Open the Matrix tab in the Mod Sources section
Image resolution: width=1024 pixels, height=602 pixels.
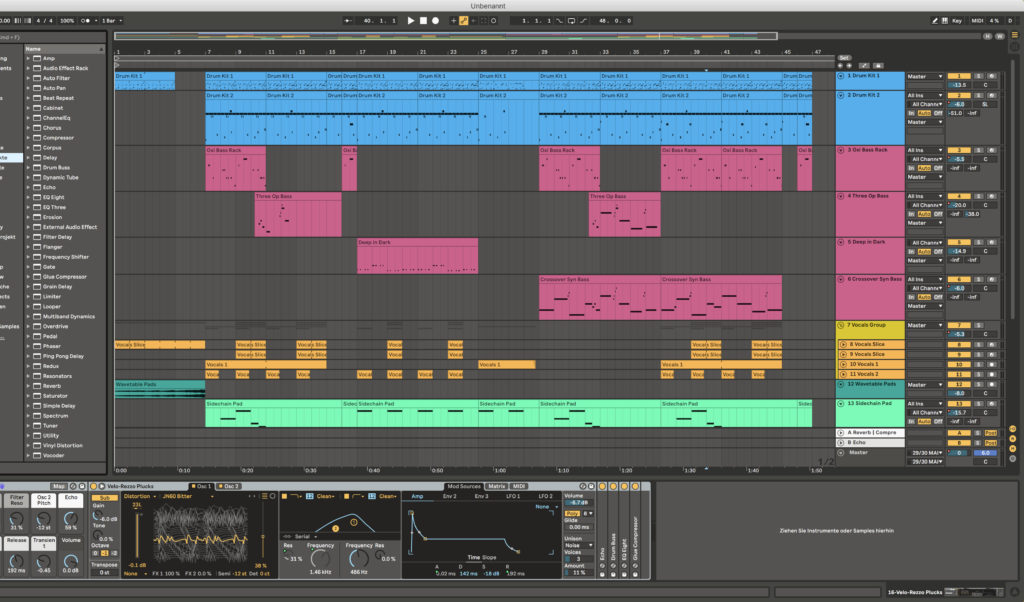point(497,485)
